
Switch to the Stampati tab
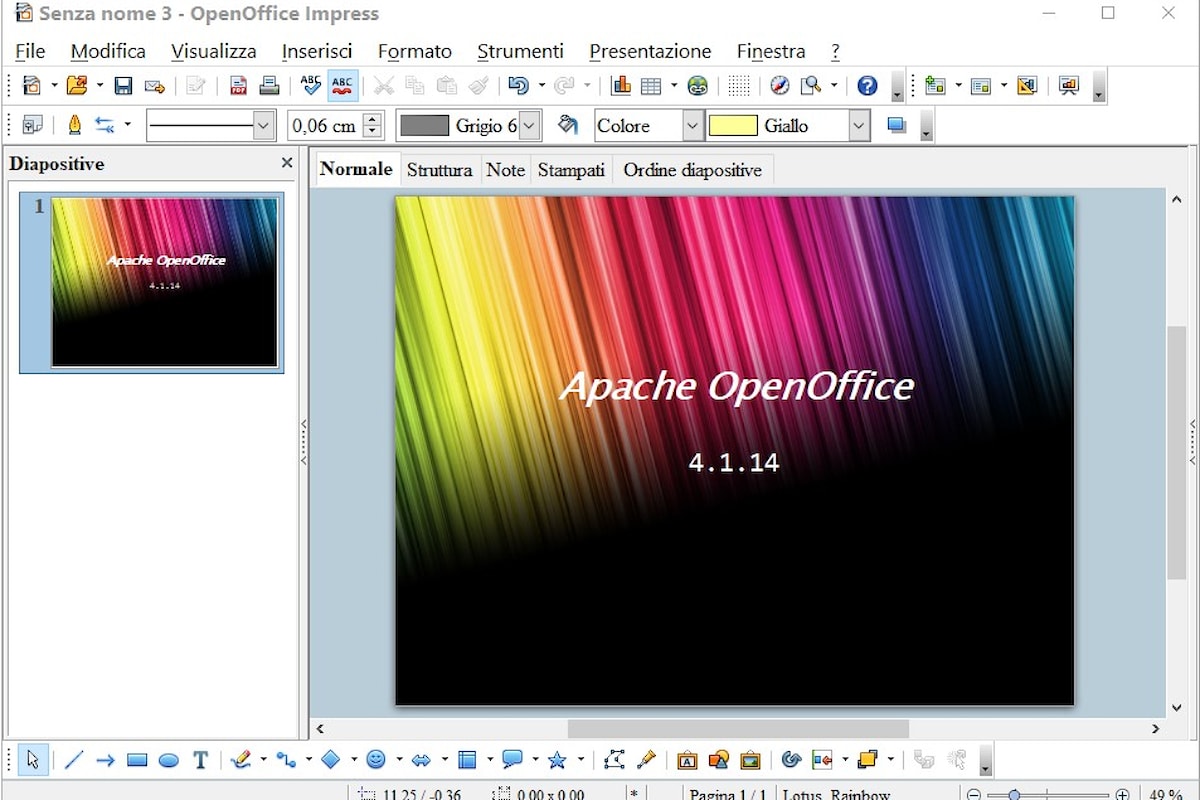(571, 170)
